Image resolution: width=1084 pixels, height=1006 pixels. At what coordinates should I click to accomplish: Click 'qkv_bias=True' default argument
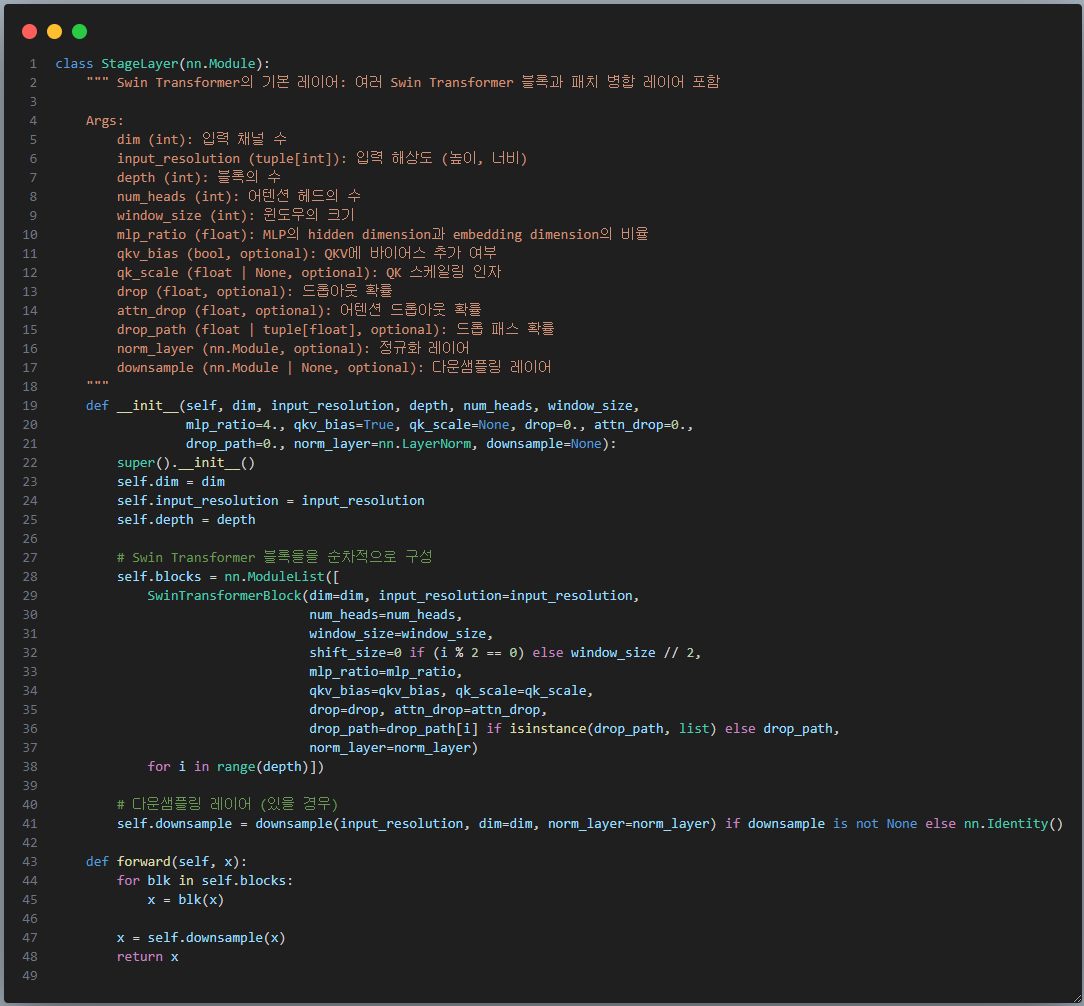(x=344, y=425)
